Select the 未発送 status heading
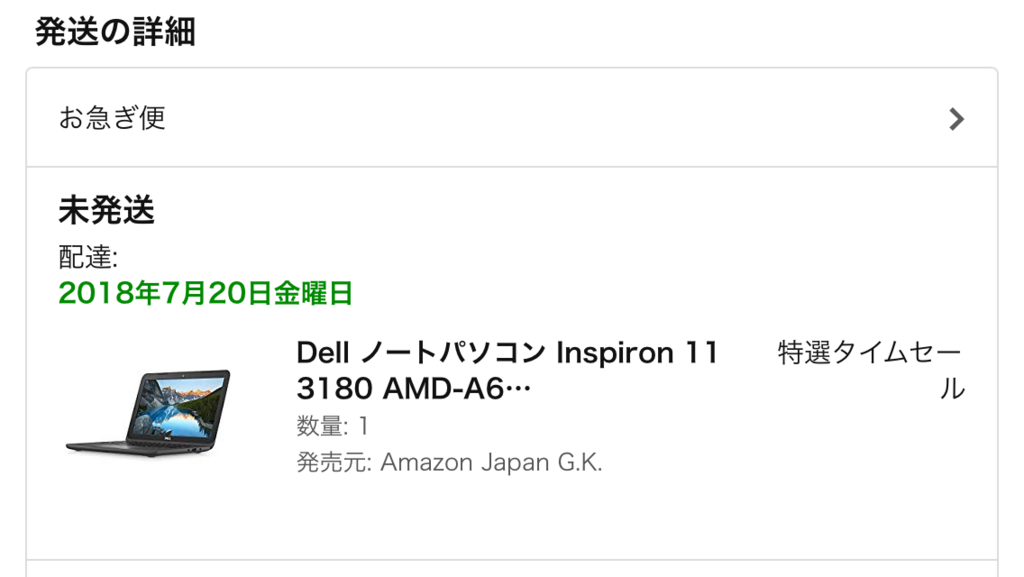 pos(106,210)
